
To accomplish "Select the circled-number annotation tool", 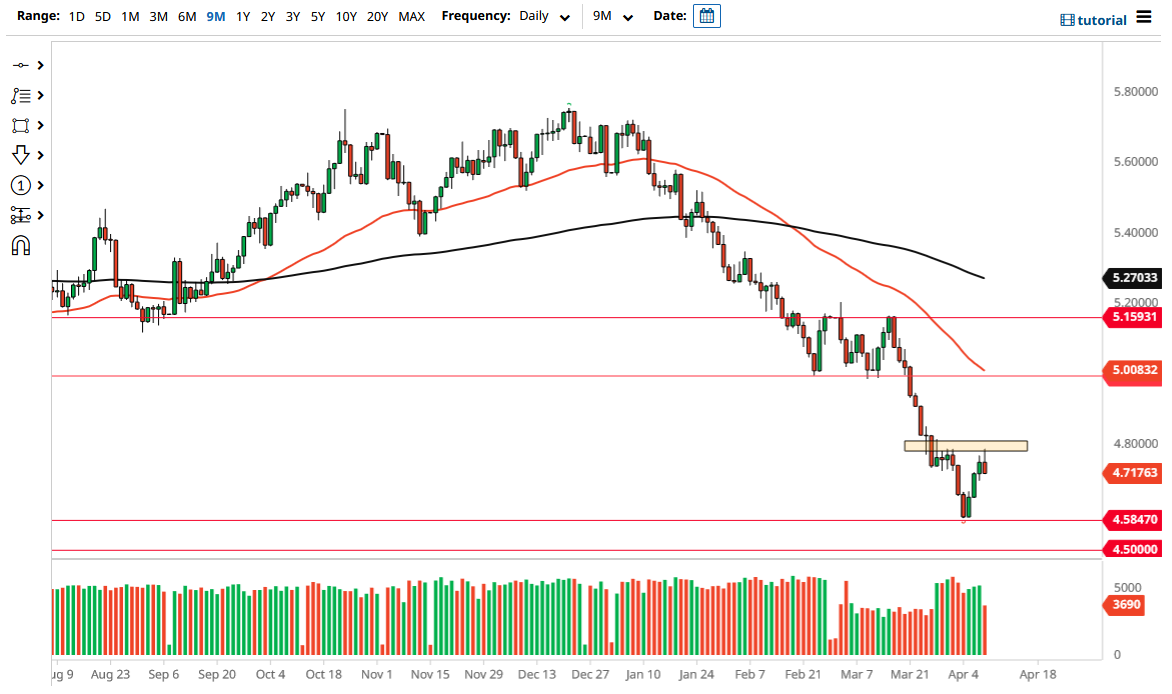I will (x=20, y=185).
